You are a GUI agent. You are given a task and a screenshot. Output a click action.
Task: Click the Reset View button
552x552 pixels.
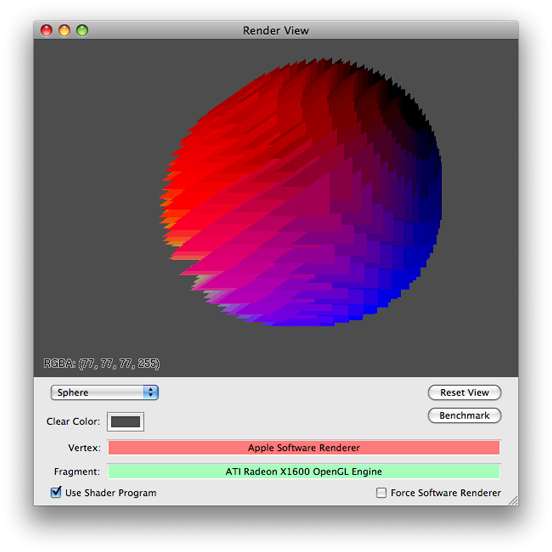point(464,392)
